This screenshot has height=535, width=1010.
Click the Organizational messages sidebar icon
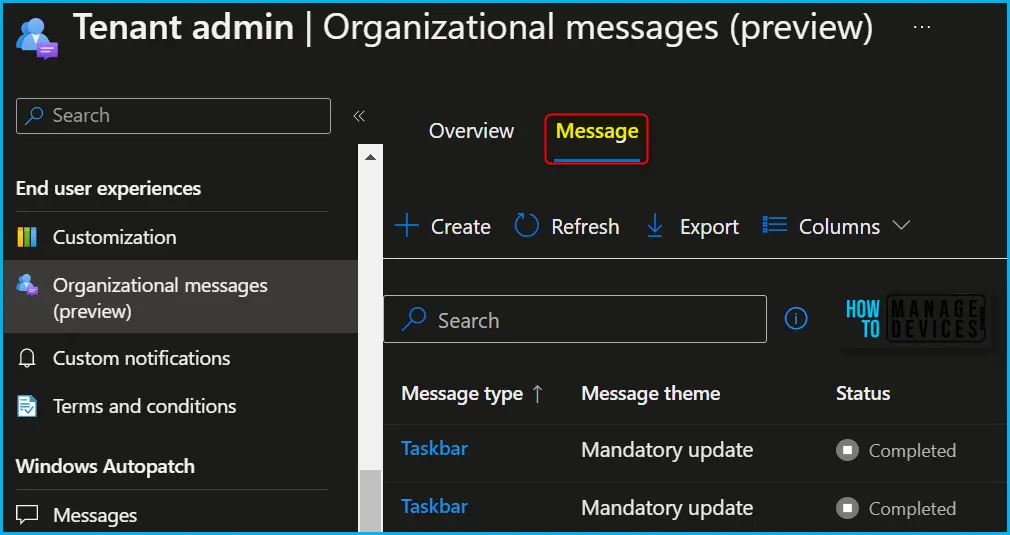[x=27, y=285]
